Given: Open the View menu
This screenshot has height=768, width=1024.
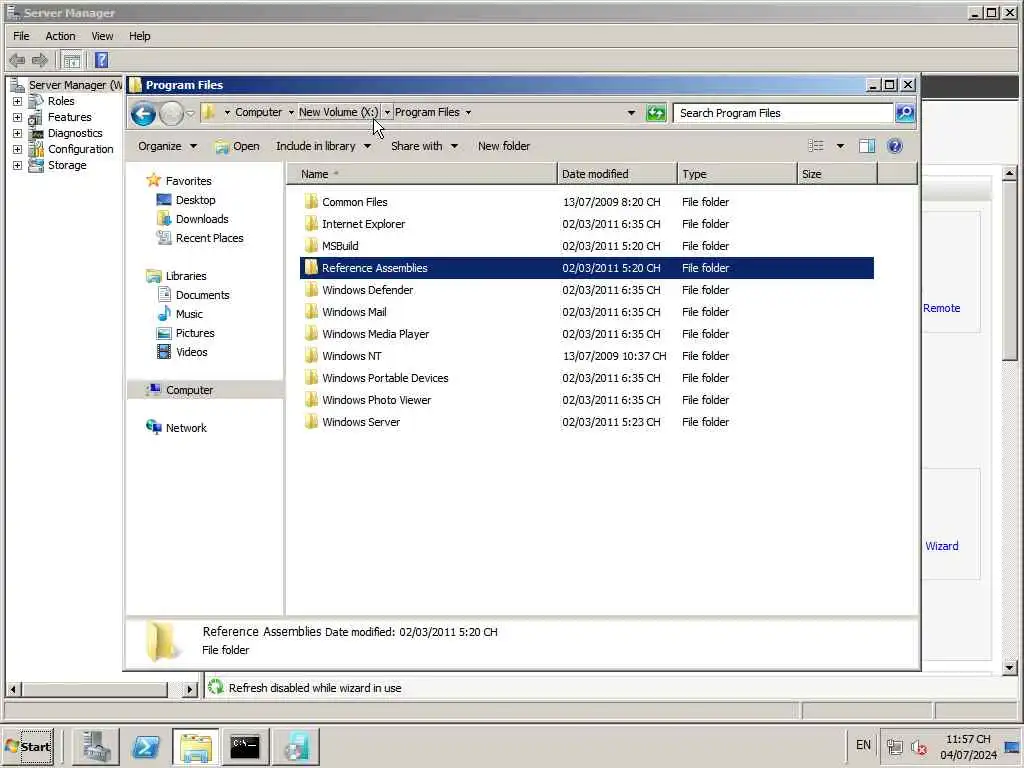Looking at the screenshot, I should [x=102, y=36].
